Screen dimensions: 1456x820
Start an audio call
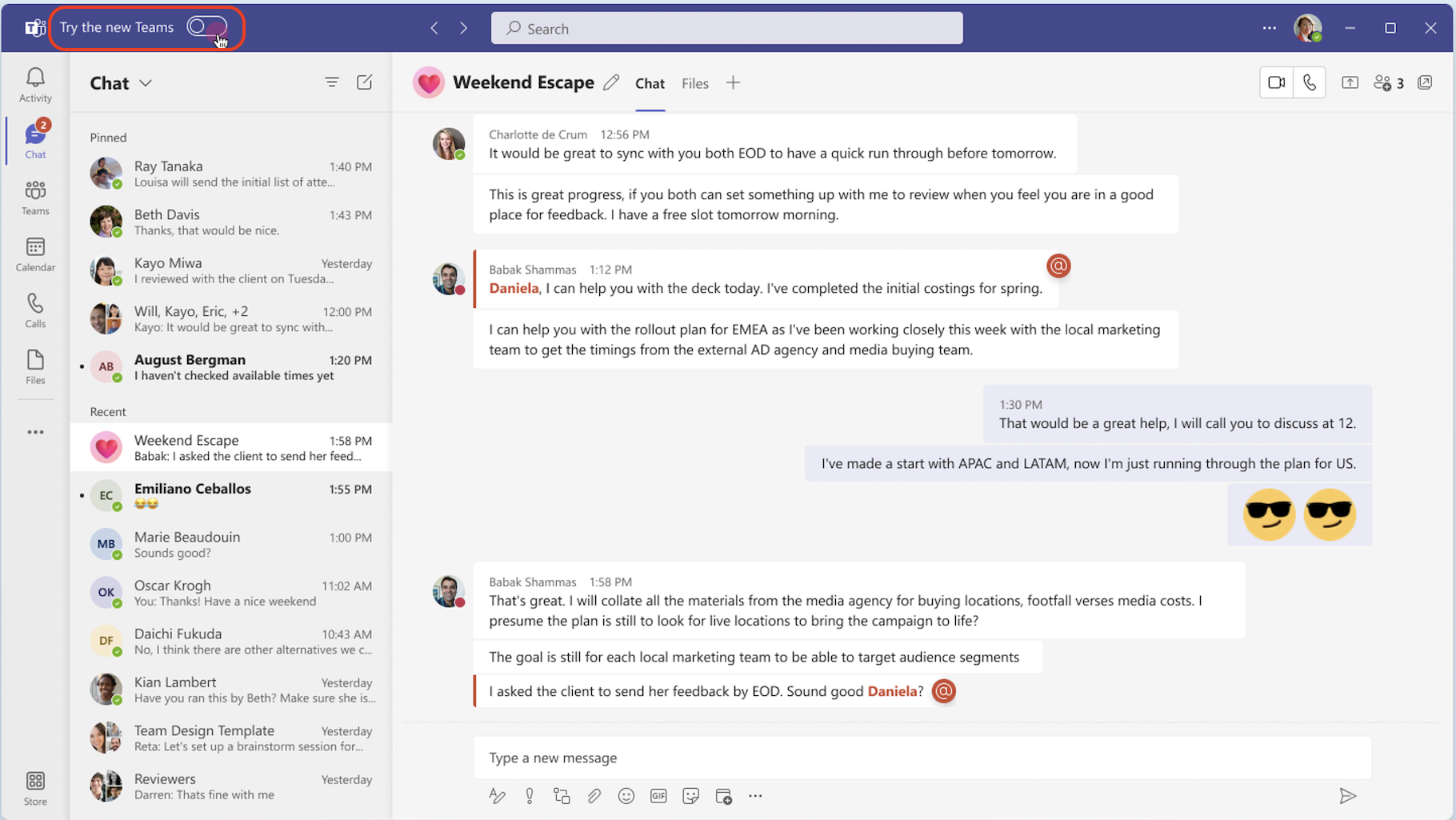(x=1310, y=82)
